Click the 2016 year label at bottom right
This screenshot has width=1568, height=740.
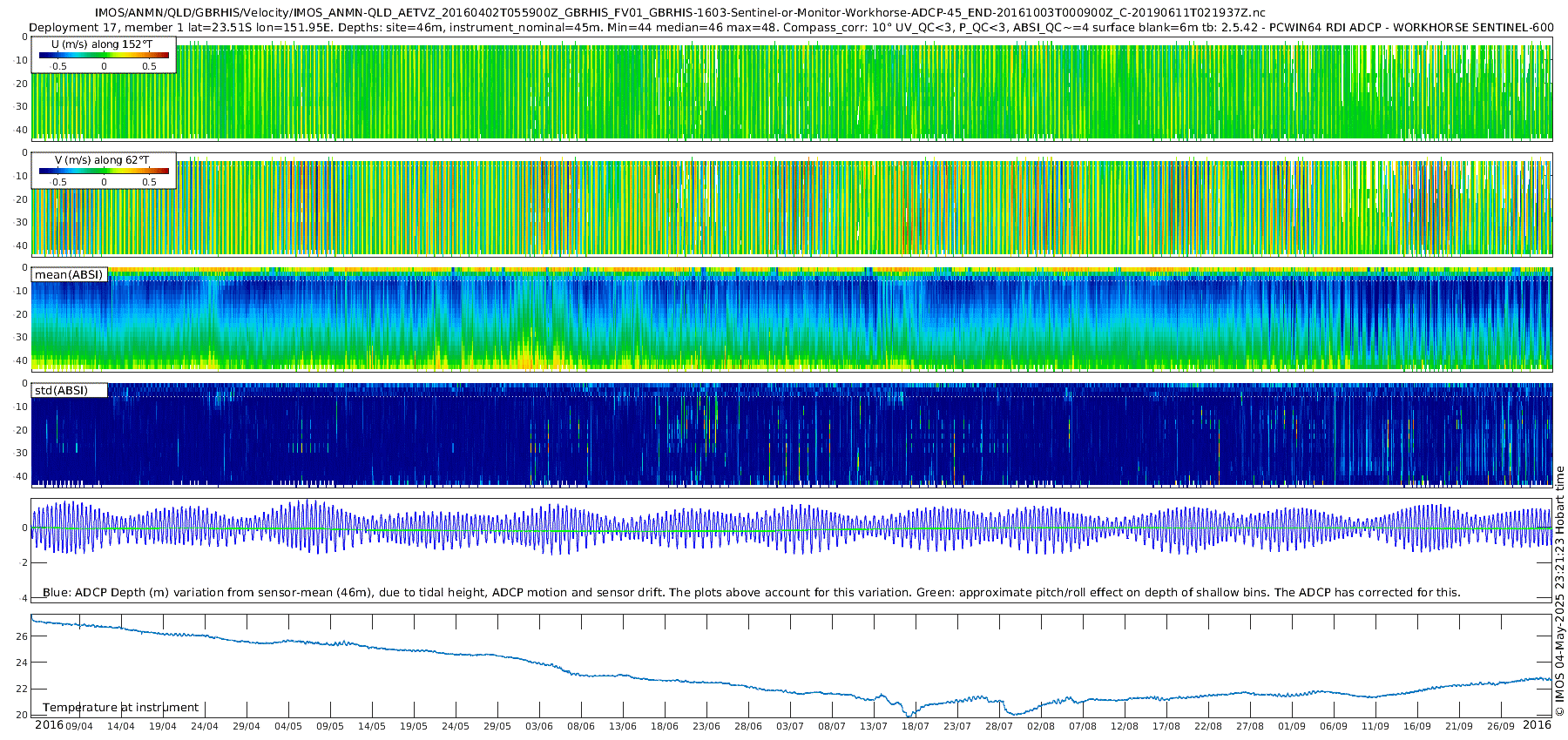pos(1537,725)
